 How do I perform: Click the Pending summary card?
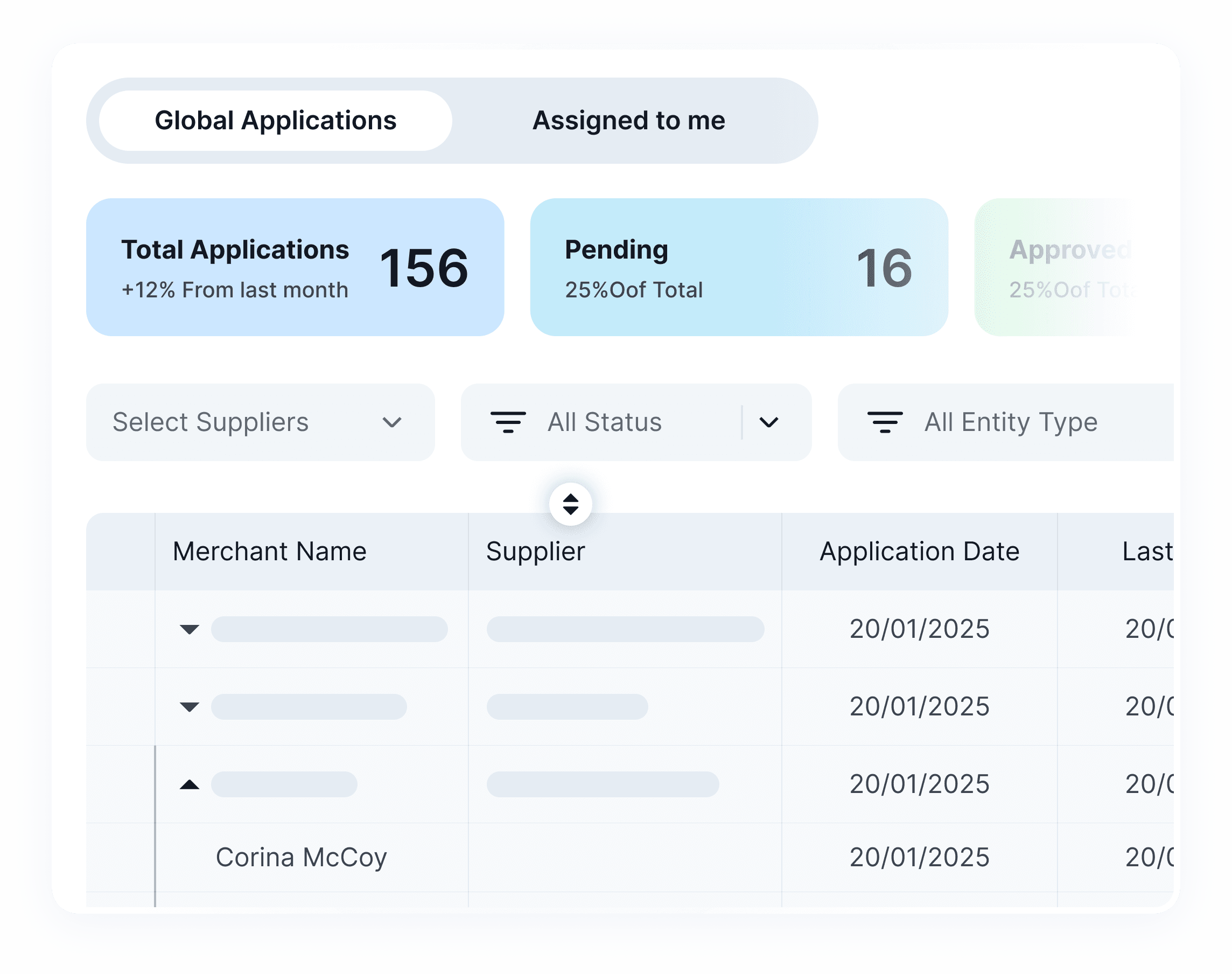tap(739, 267)
